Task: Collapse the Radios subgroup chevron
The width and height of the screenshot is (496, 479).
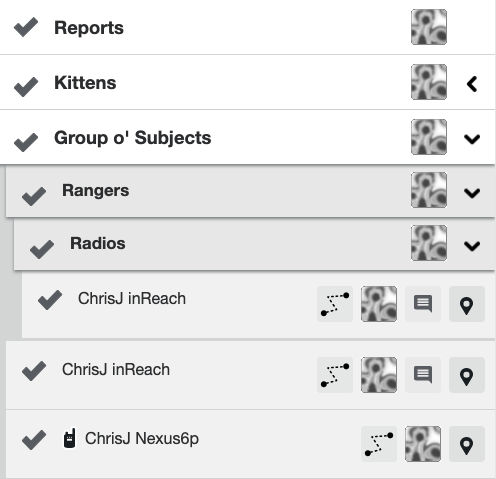Action: (472, 246)
